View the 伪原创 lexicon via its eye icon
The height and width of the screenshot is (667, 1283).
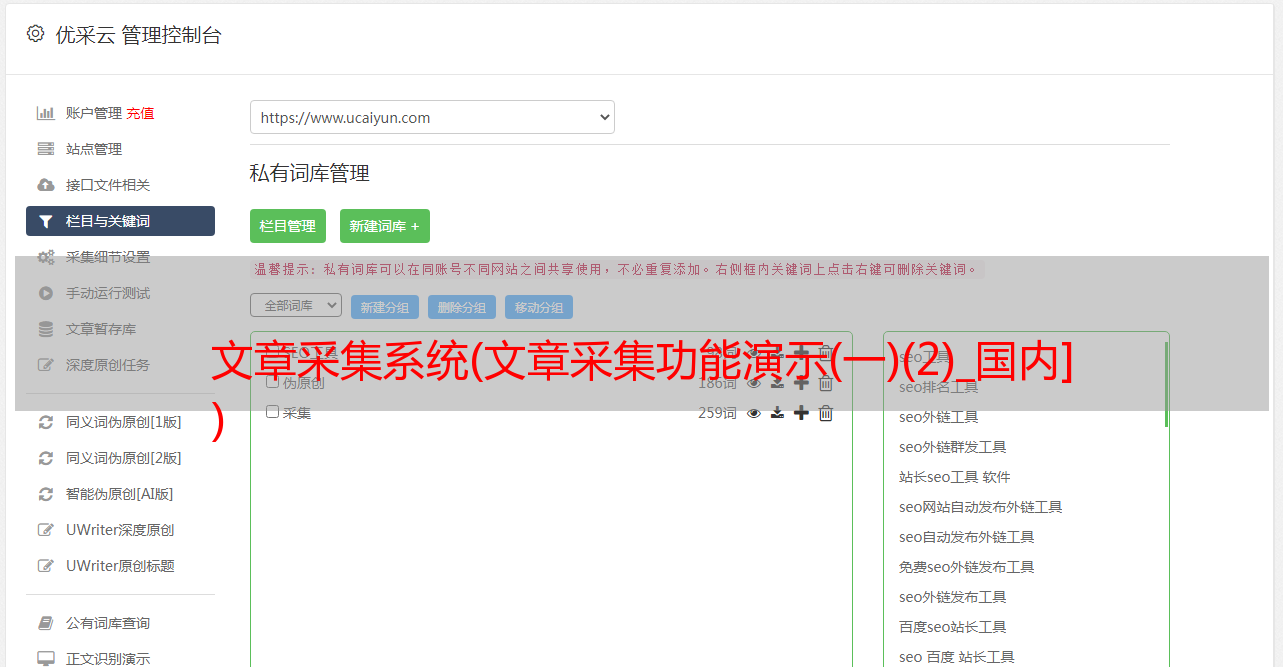(x=754, y=383)
